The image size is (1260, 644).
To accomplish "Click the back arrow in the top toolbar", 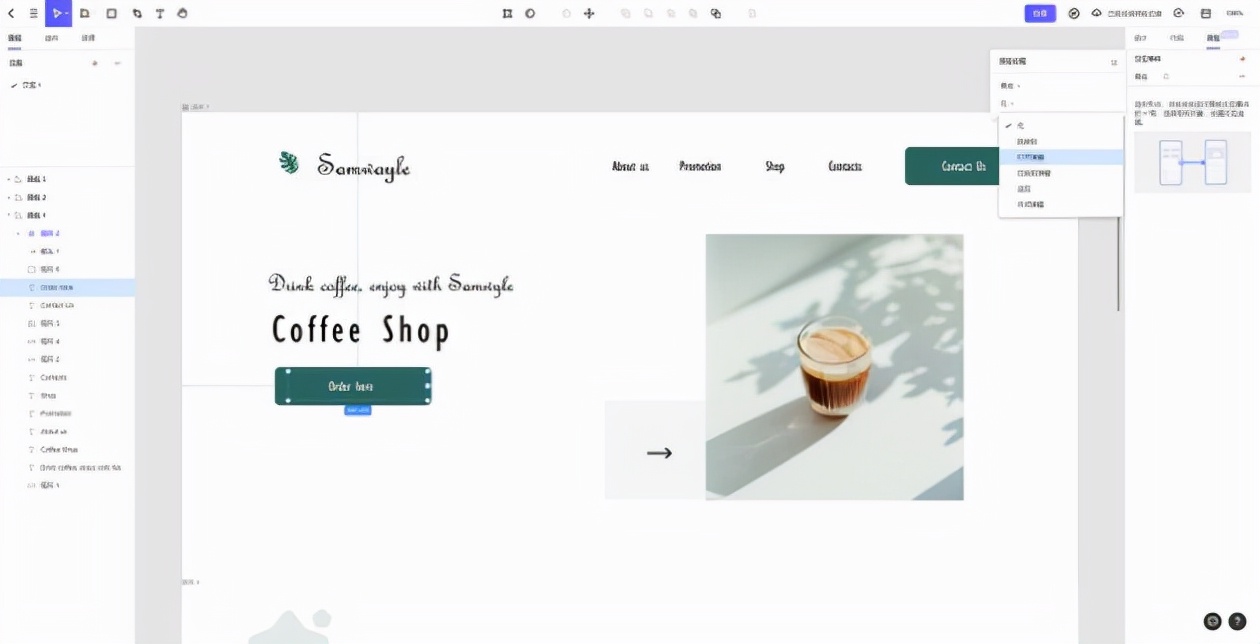I will tap(11, 14).
